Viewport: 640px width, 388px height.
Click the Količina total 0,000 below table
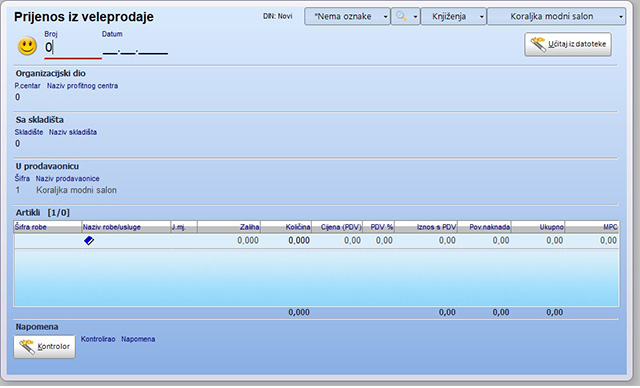point(299,313)
